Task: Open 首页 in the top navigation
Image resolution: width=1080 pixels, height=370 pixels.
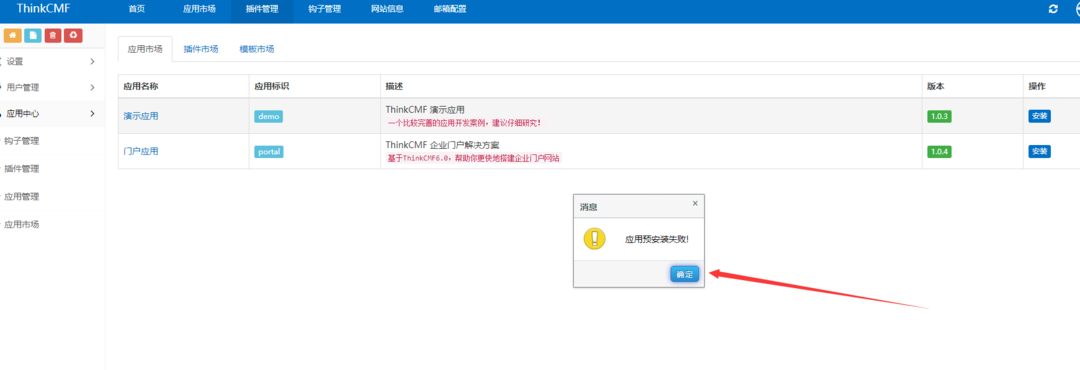Action: [x=136, y=9]
